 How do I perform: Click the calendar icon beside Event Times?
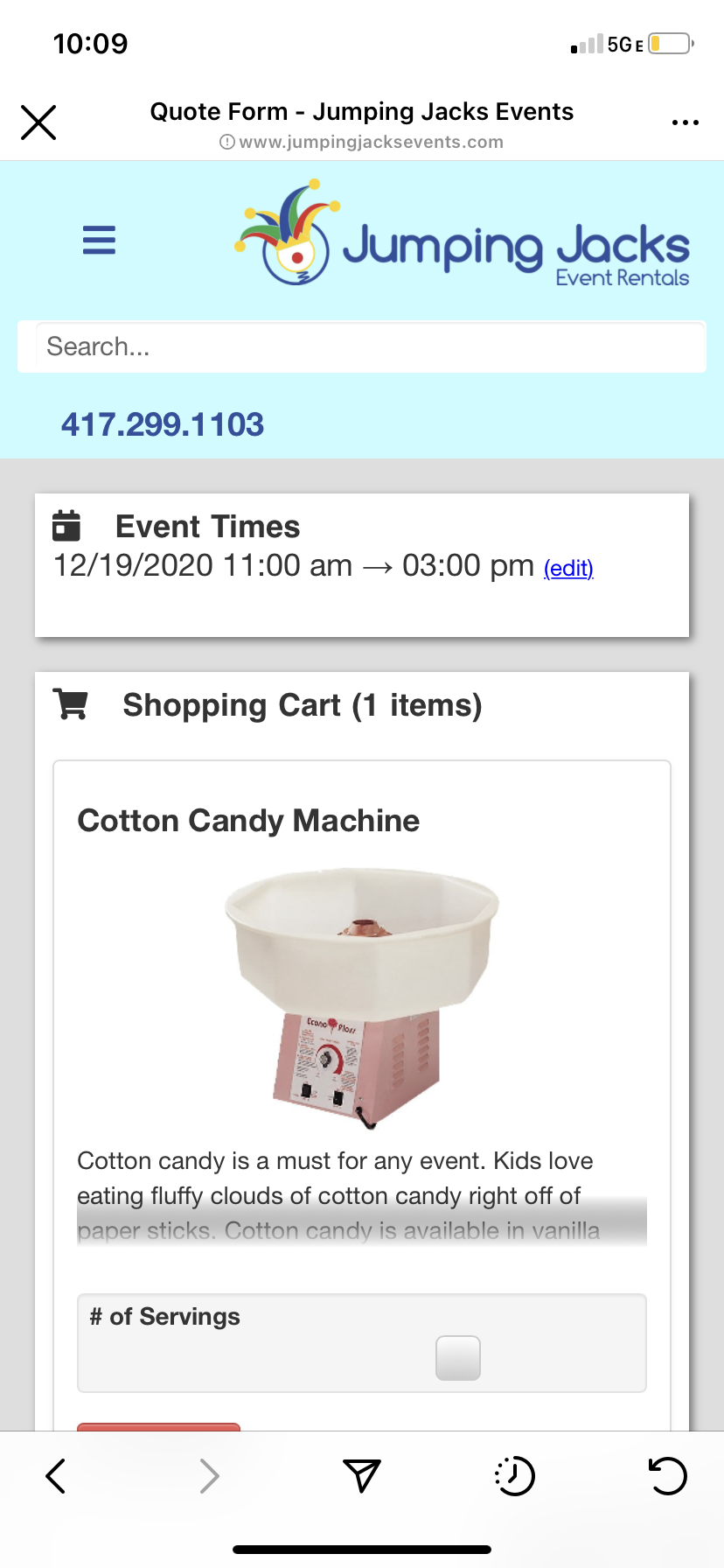(66, 526)
